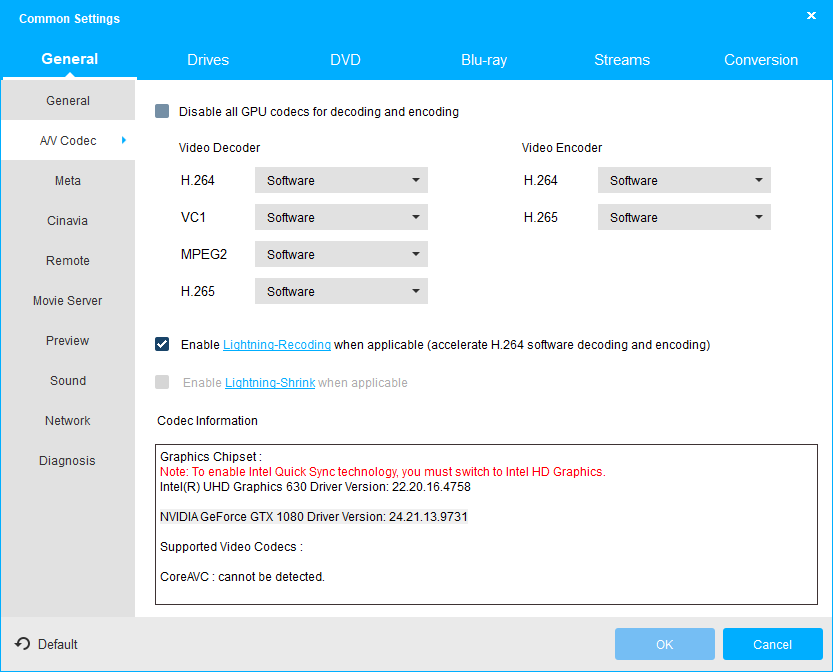Image resolution: width=833 pixels, height=672 pixels.
Task: Switch to the DVD tab
Action: (345, 59)
